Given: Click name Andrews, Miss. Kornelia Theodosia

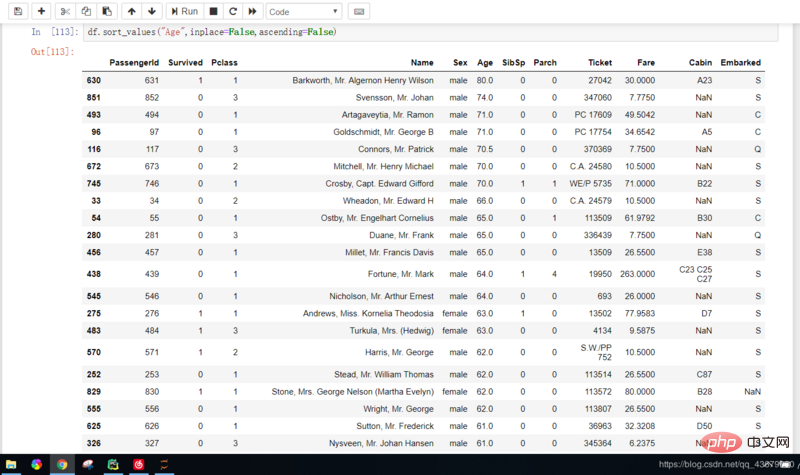Looking at the screenshot, I should click(368, 313).
